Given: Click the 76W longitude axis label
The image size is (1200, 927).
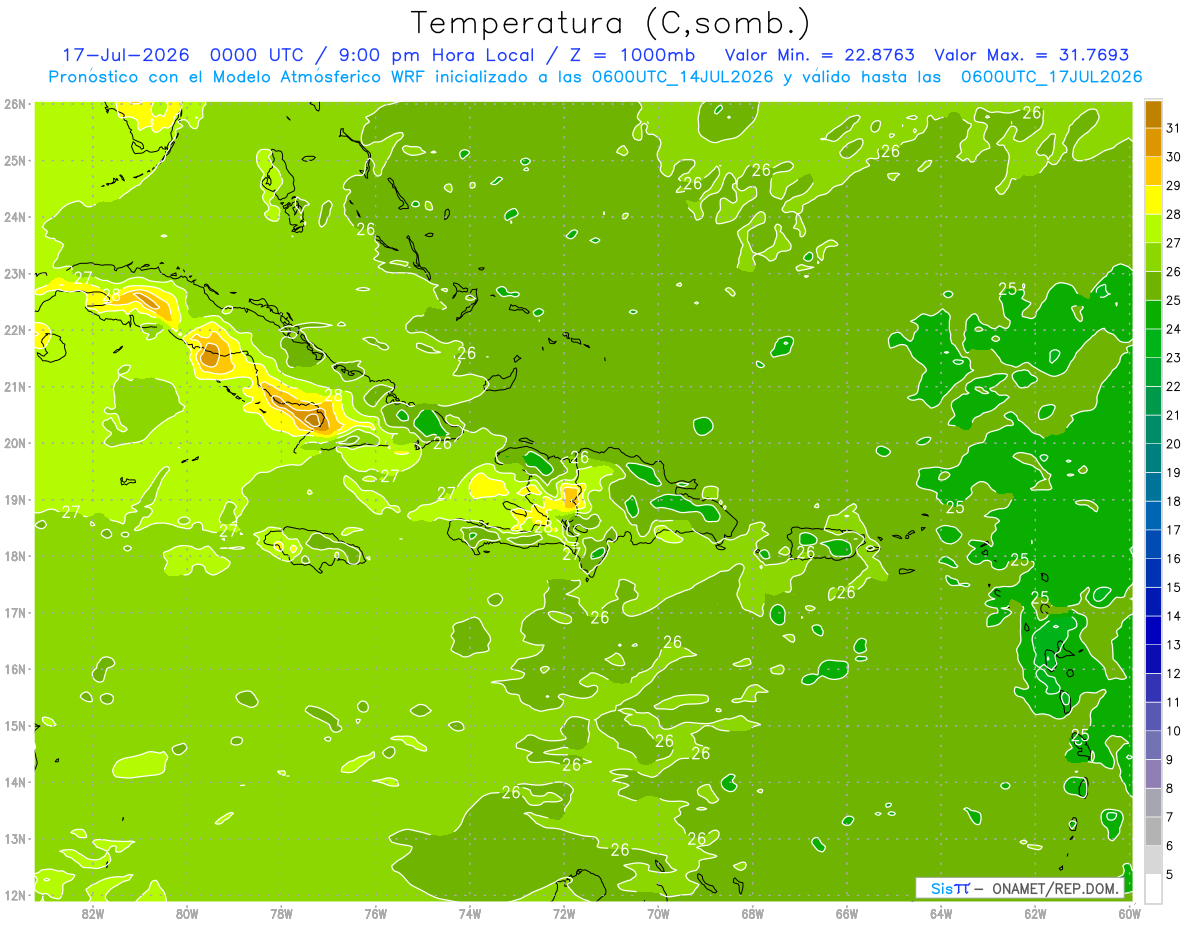Looking at the screenshot, I should (375, 913).
